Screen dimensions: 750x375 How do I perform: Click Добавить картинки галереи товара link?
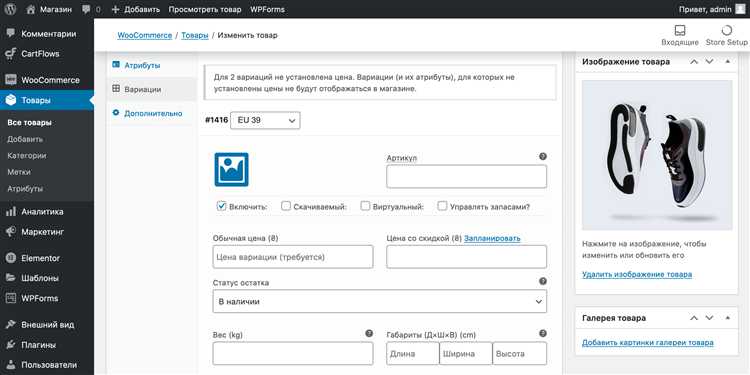pos(648,342)
